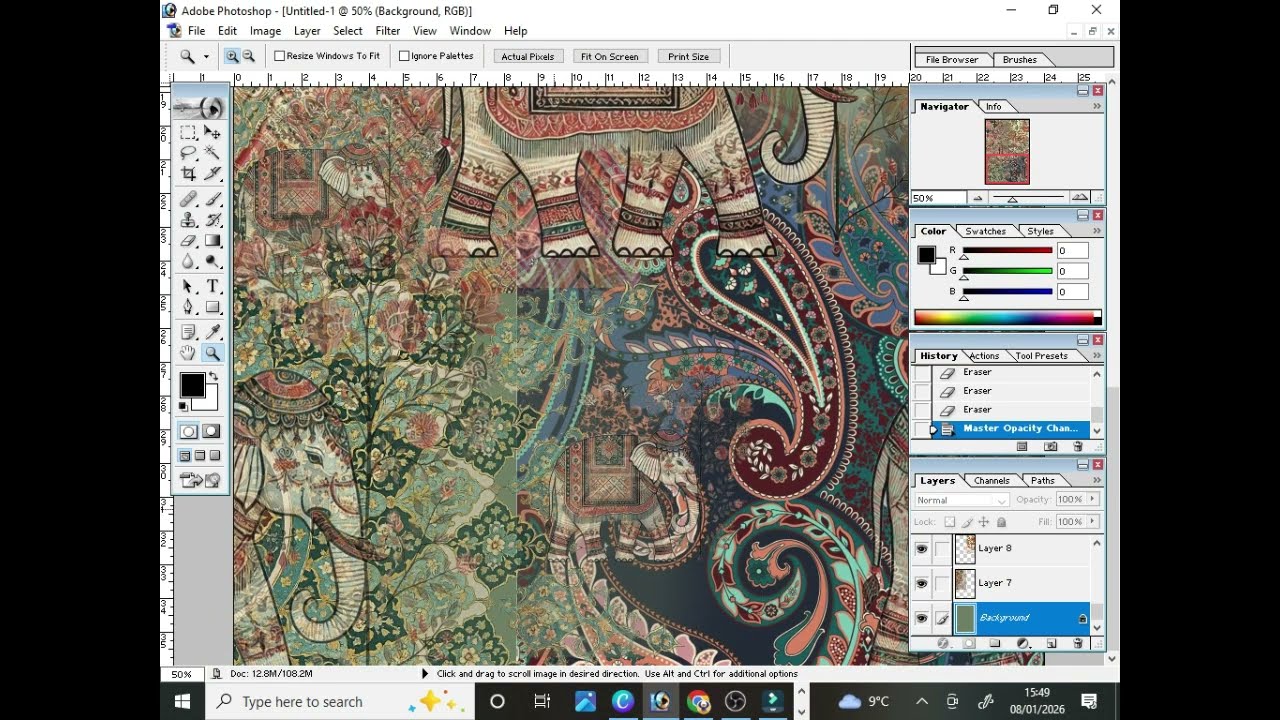Switch to Quick Mask mode
Screen dimensions: 1280x720
tap(211, 431)
